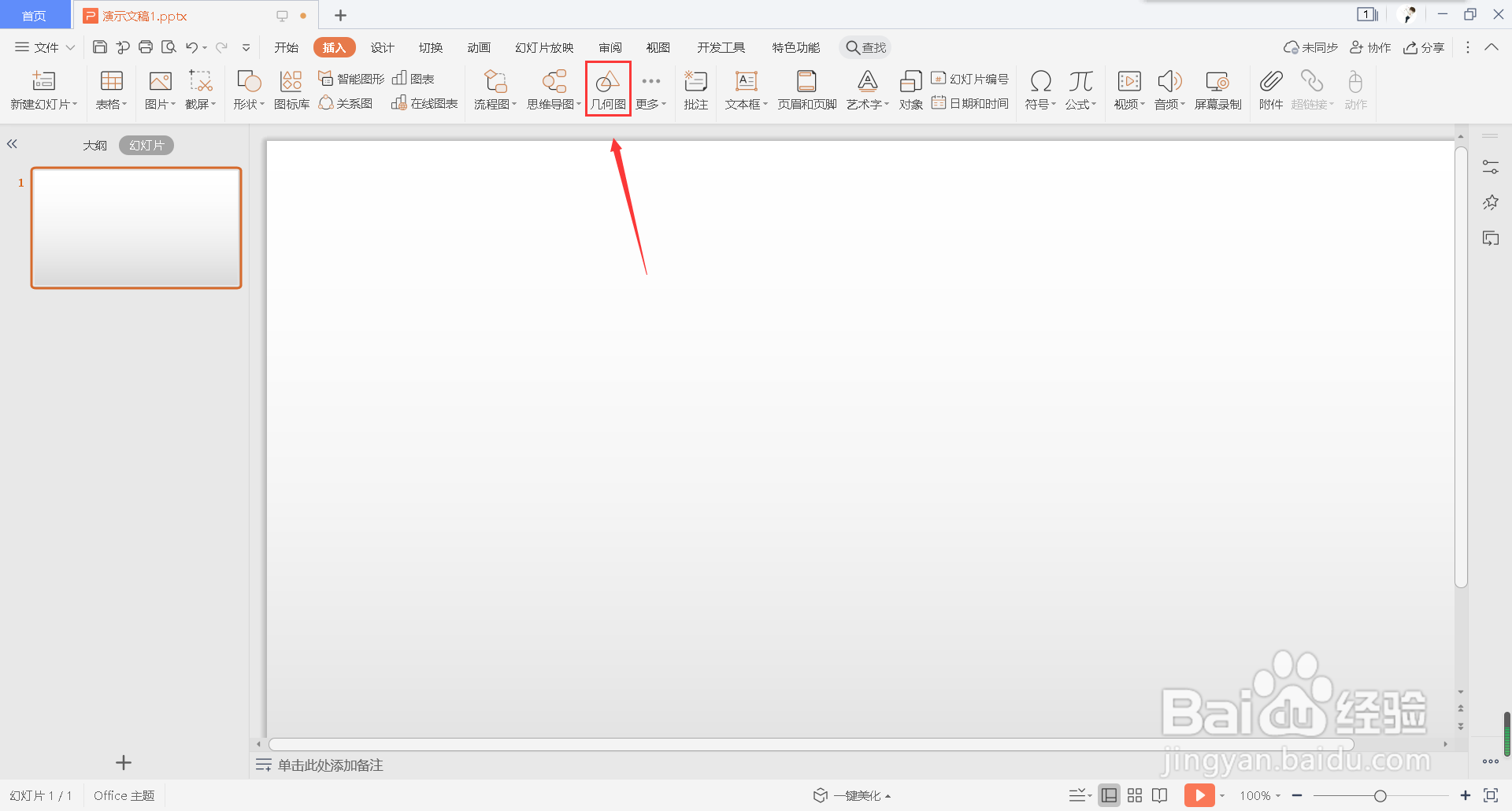This screenshot has width=1512, height=811.
Task: Zoom out with the minus button
Action: pyautogui.click(x=1297, y=795)
